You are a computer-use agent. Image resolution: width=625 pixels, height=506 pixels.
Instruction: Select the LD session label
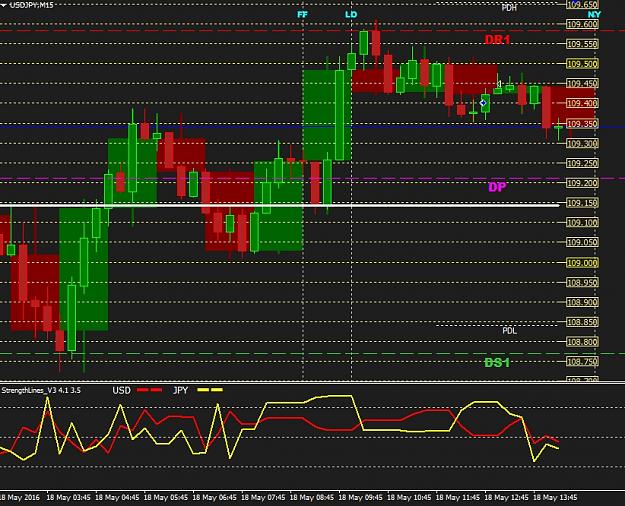click(351, 15)
